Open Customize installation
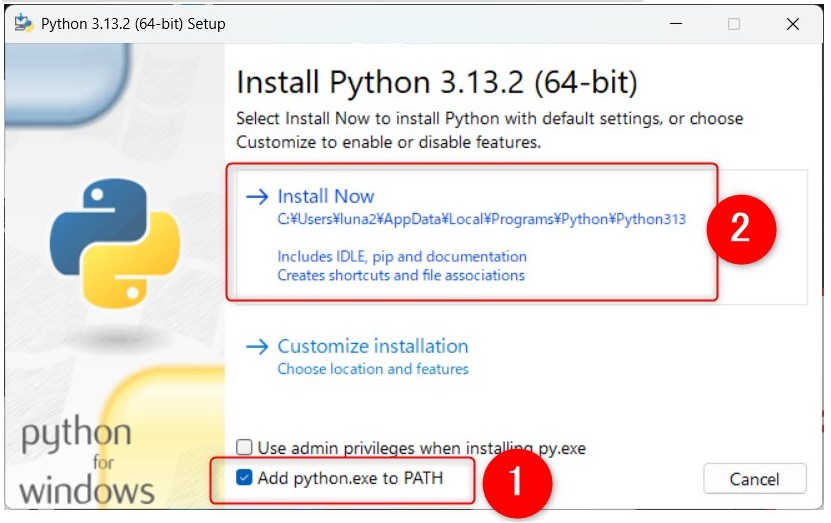Viewport: 831px width, 523px height. point(373,347)
